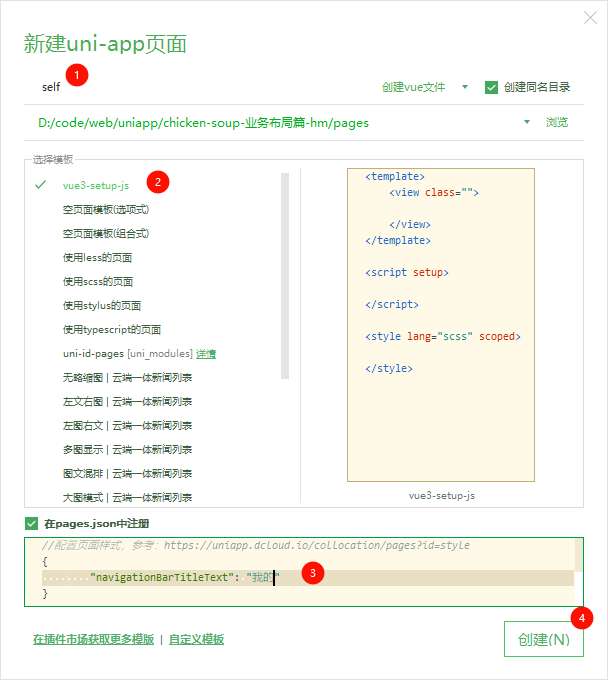Screen dimensions: 608x680
Task: Click the template code preview thumbnail
Action: point(441,325)
